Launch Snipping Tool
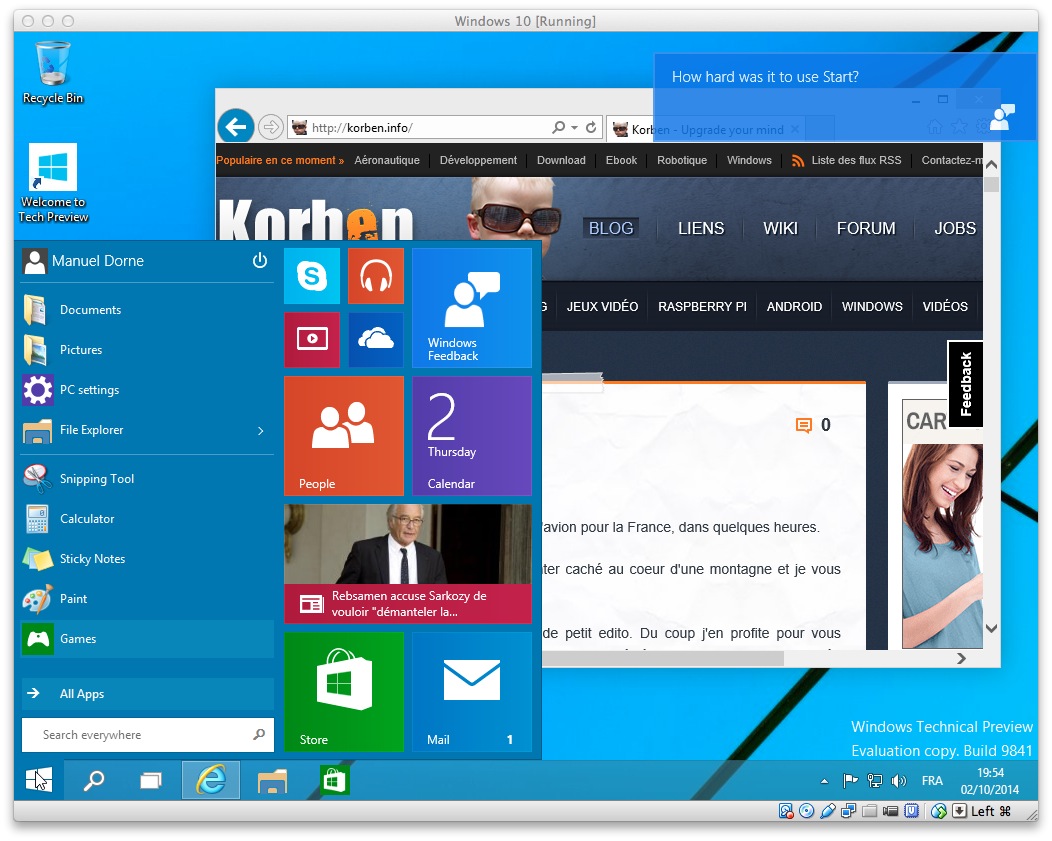 click(147, 479)
